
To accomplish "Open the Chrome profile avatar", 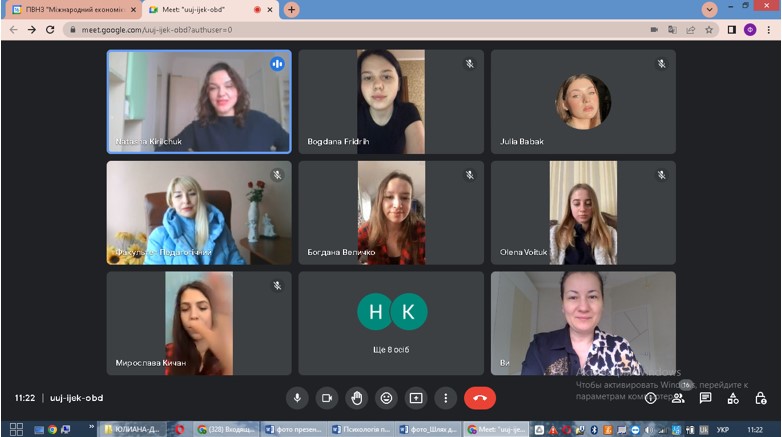I will pyautogui.click(x=750, y=30).
